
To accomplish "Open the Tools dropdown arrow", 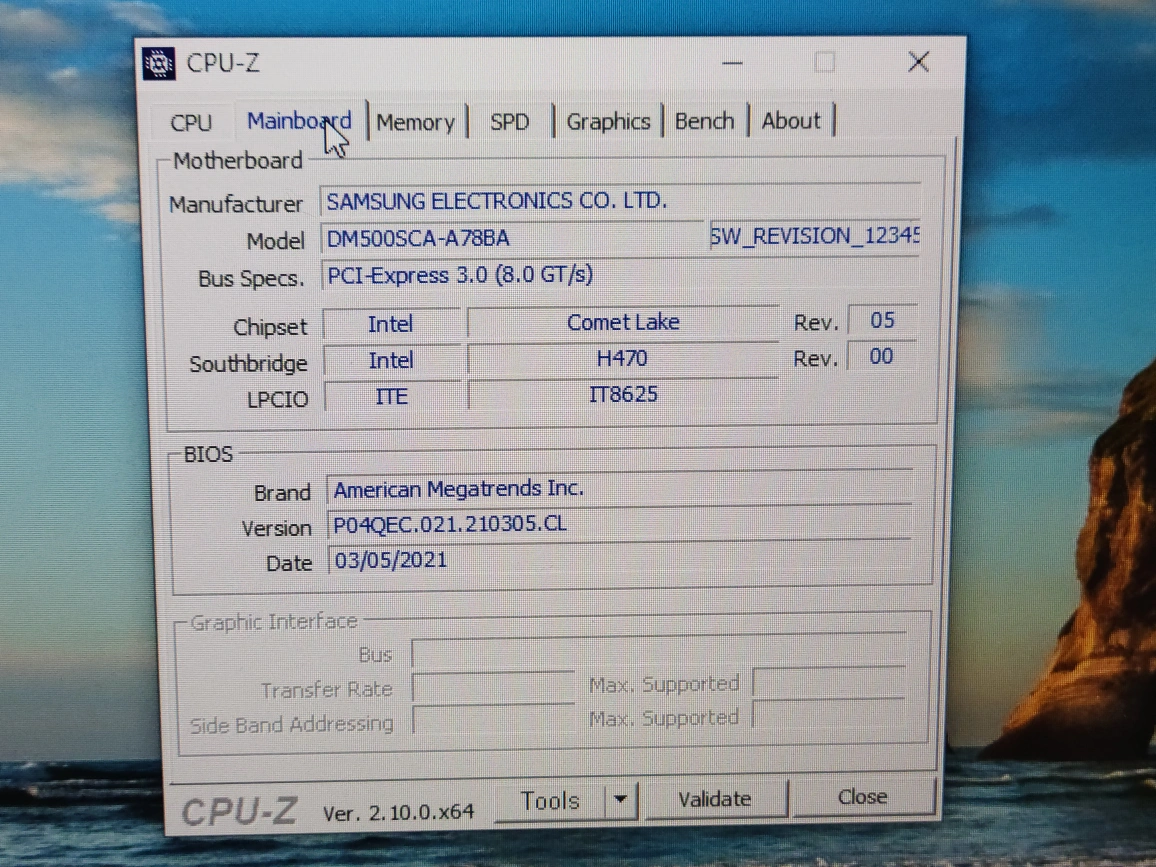I will coord(621,800).
